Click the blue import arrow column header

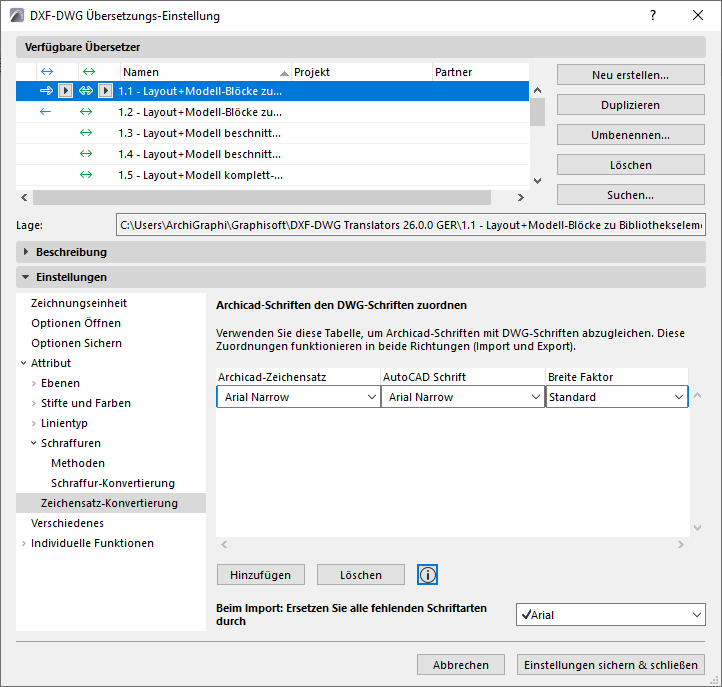pyautogui.click(x=45, y=72)
